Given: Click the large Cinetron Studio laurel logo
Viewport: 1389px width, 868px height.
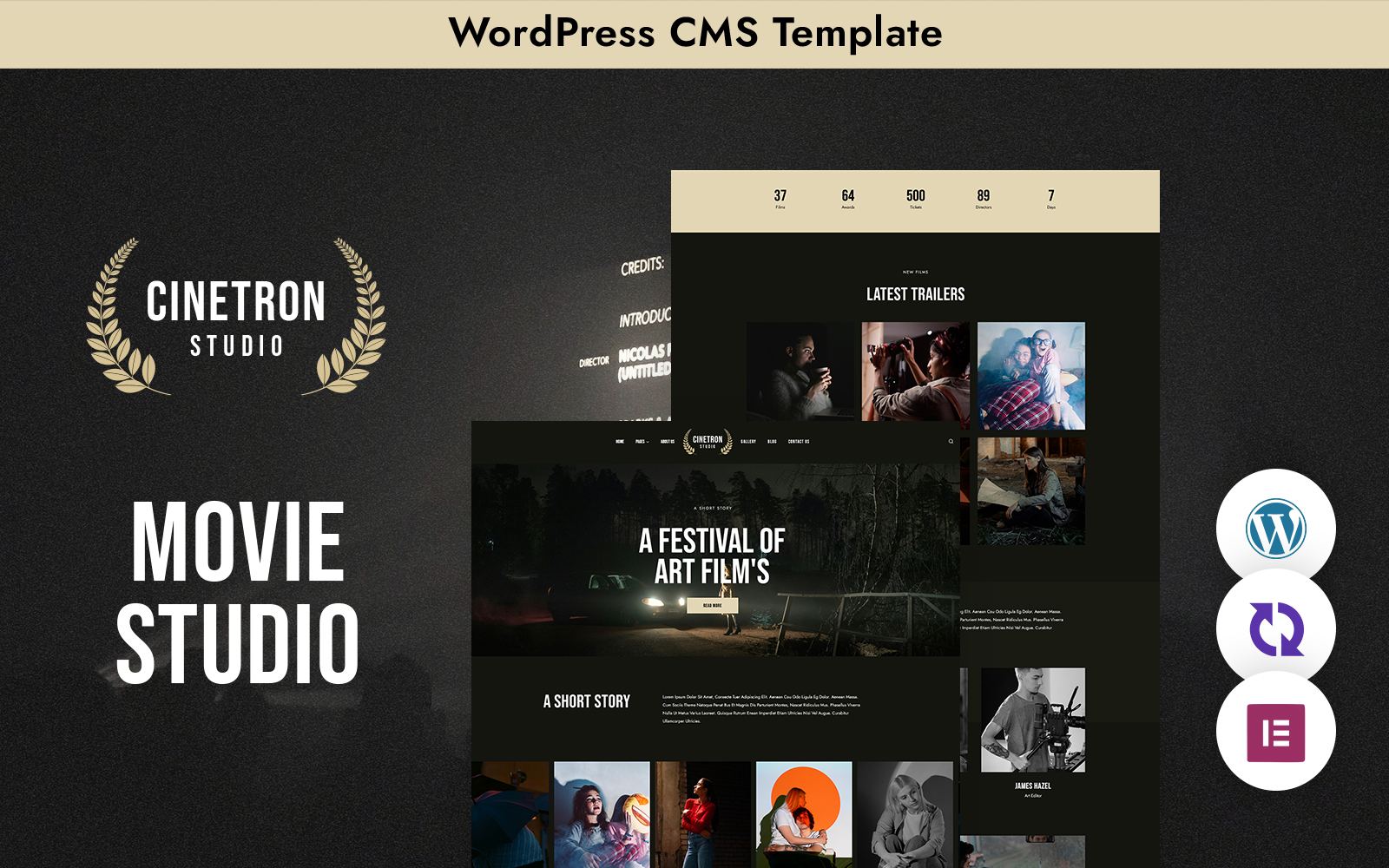Looking at the screenshot, I should tap(236, 317).
